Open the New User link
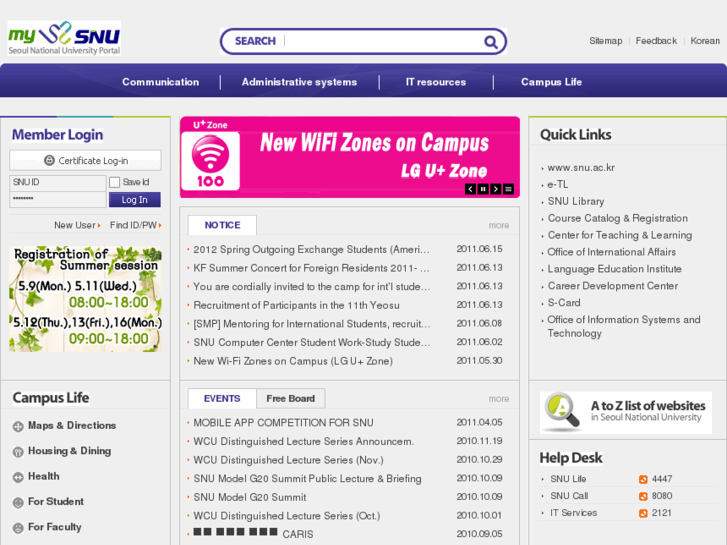Image resolution: width=727 pixels, height=545 pixels. click(77, 225)
